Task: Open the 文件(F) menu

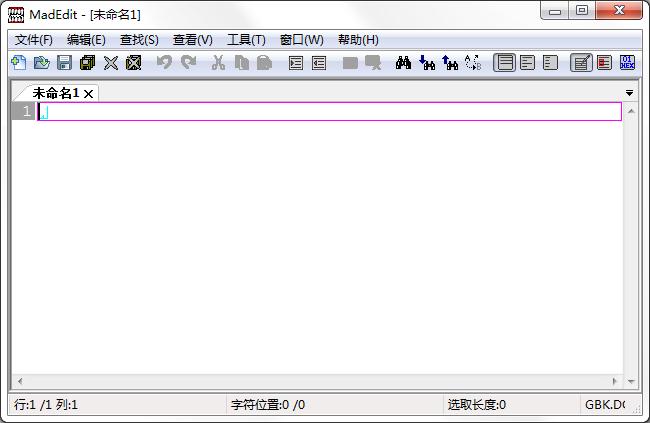Action: point(34,40)
